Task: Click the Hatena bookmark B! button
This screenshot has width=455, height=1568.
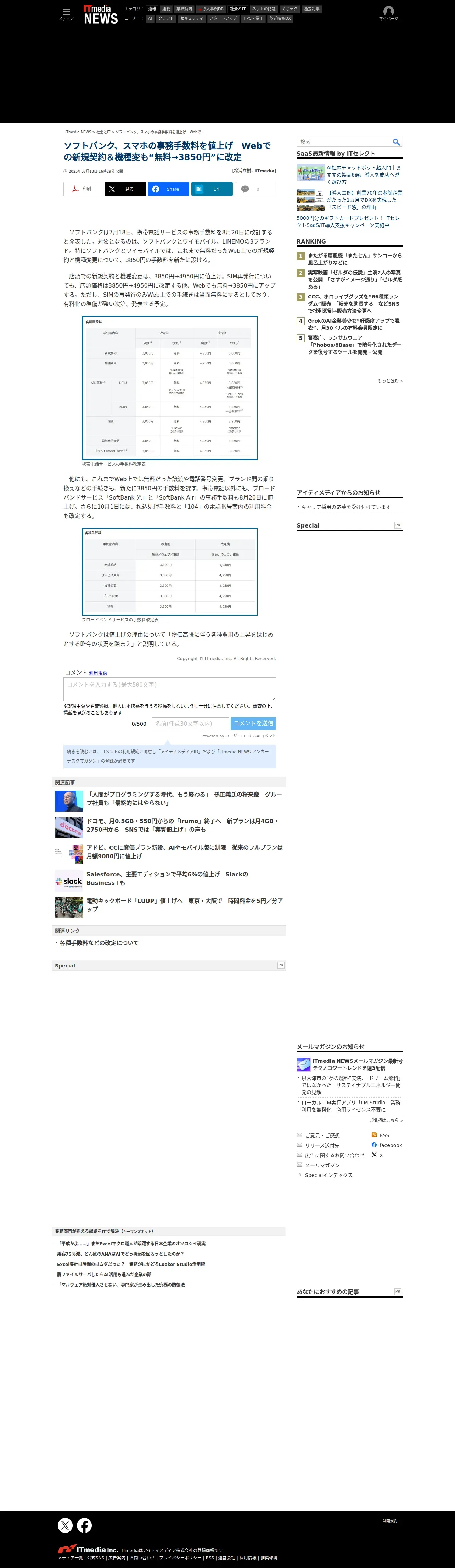Action: (x=212, y=189)
